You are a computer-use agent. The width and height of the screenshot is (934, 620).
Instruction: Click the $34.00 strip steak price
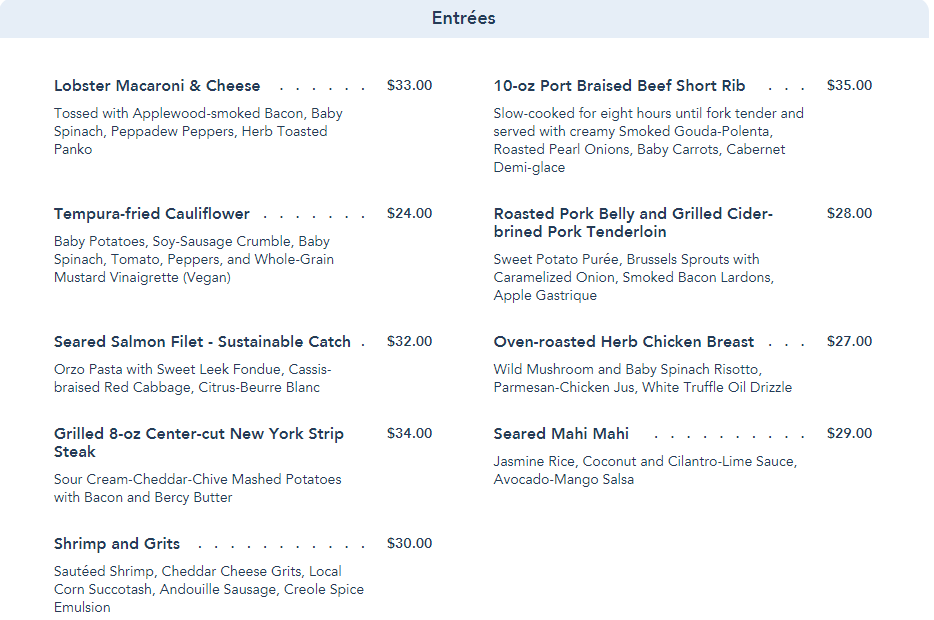pos(409,434)
